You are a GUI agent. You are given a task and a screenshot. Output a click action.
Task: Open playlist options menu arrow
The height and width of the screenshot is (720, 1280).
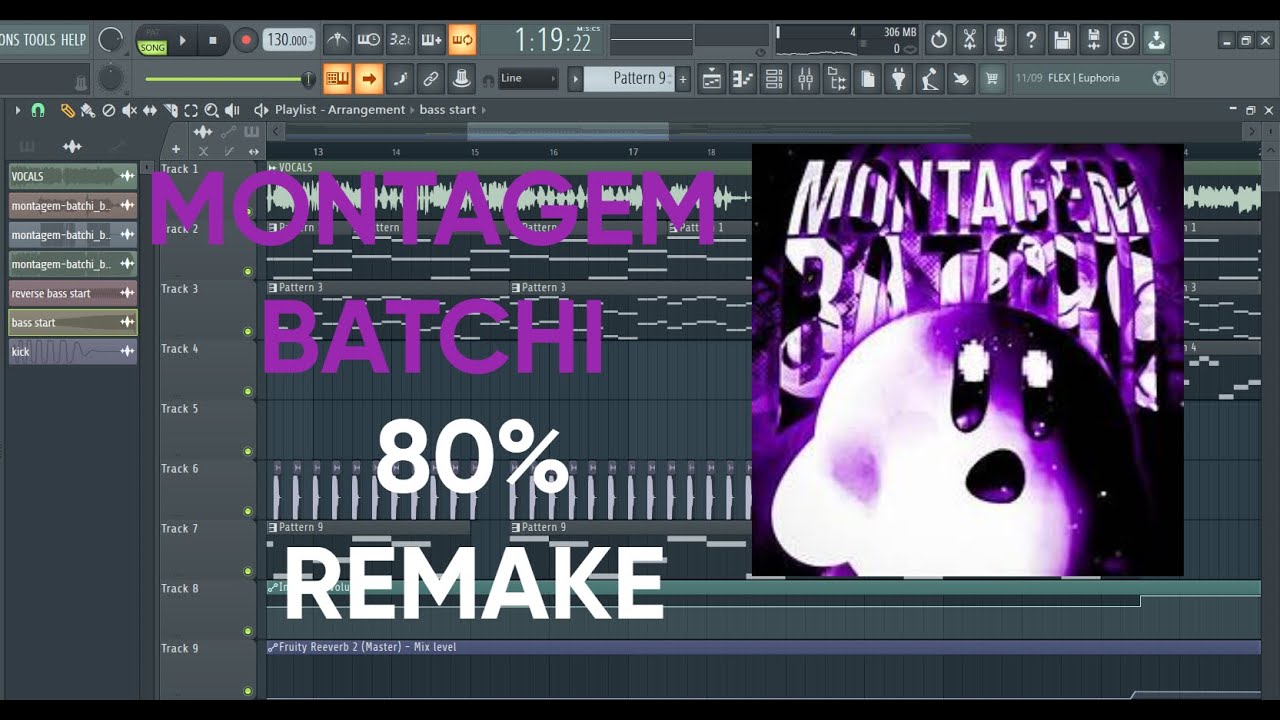pyautogui.click(x=17, y=110)
